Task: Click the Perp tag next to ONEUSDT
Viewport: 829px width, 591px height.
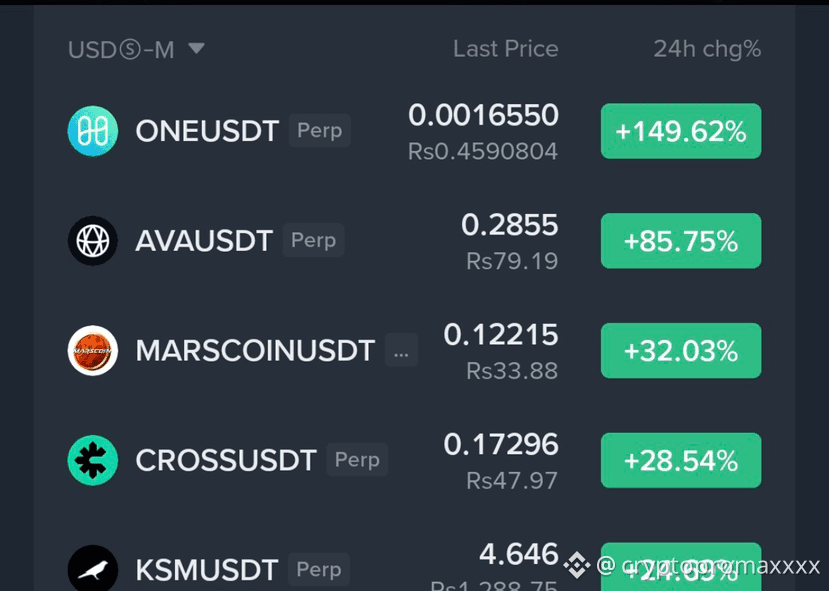Action: [x=319, y=130]
